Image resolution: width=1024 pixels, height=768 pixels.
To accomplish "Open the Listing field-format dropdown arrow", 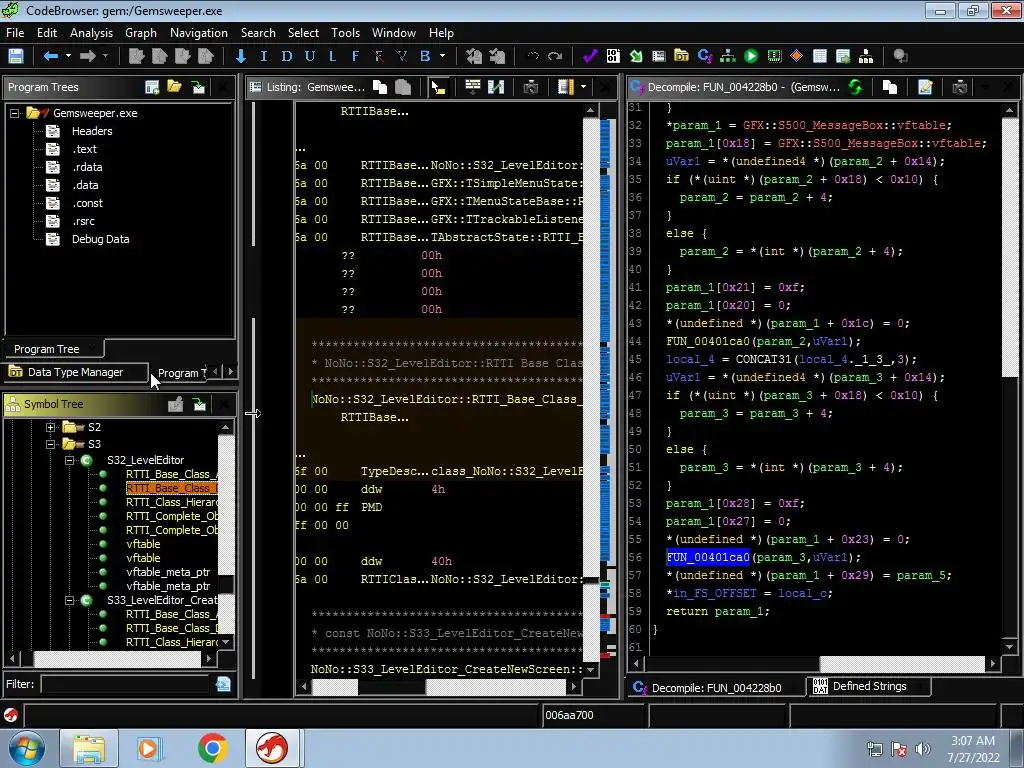I will coord(583,87).
